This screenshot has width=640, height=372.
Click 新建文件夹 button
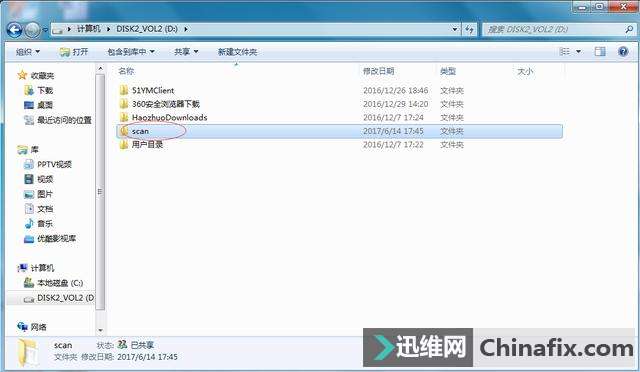pyautogui.click(x=237, y=52)
